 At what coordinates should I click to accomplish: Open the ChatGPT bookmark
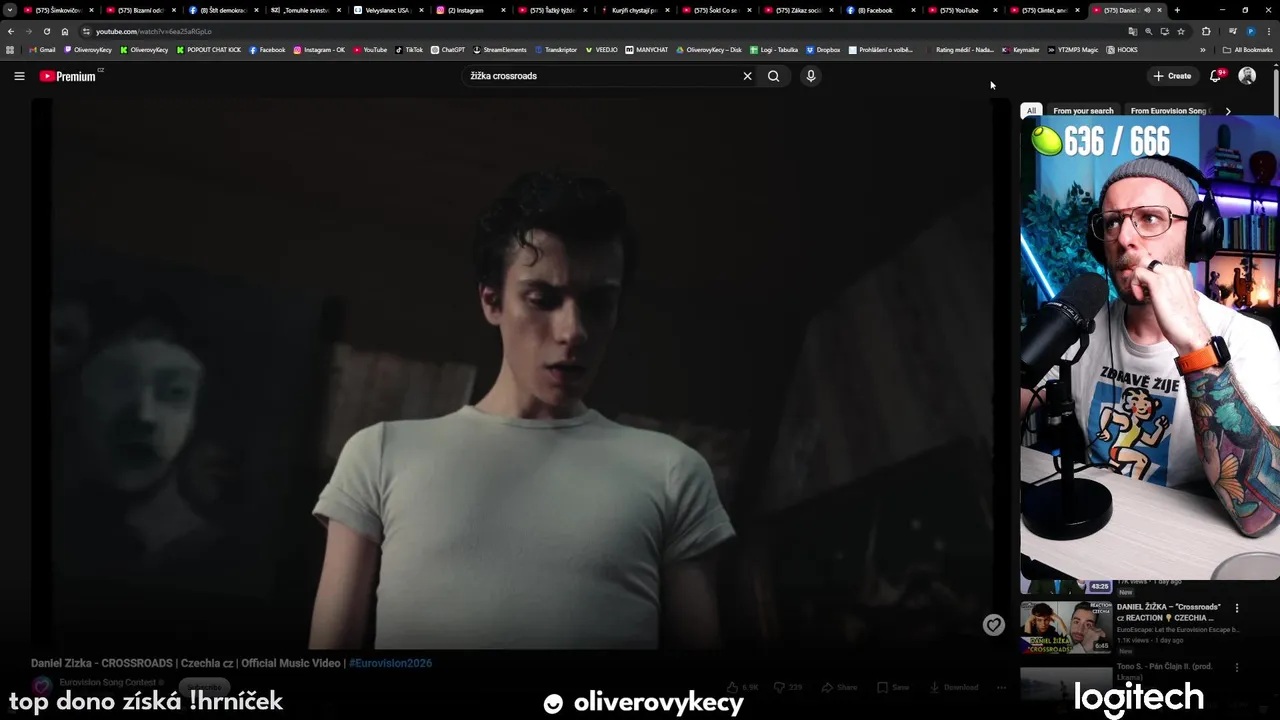[448, 50]
